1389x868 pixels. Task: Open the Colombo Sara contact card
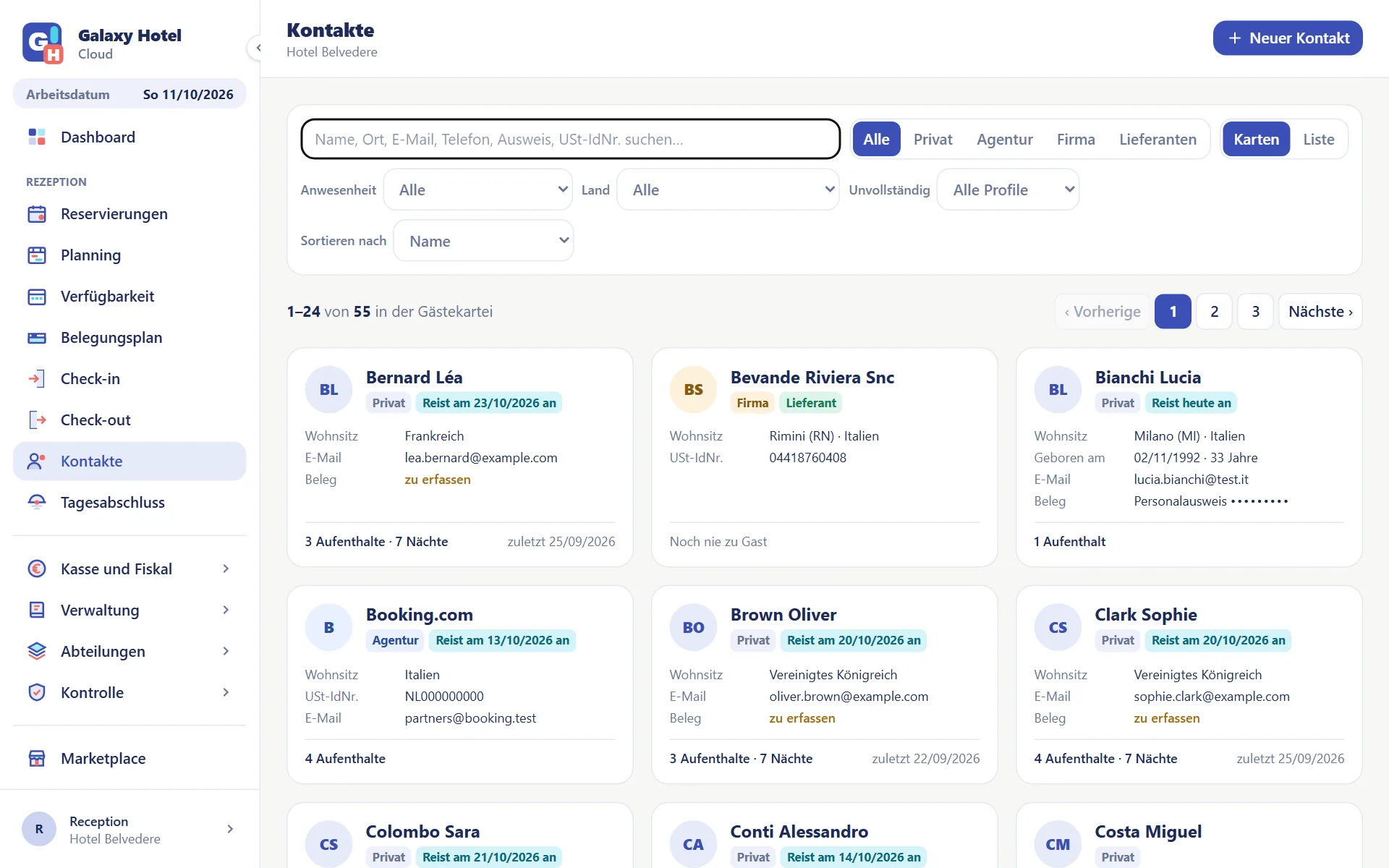[x=460, y=835]
